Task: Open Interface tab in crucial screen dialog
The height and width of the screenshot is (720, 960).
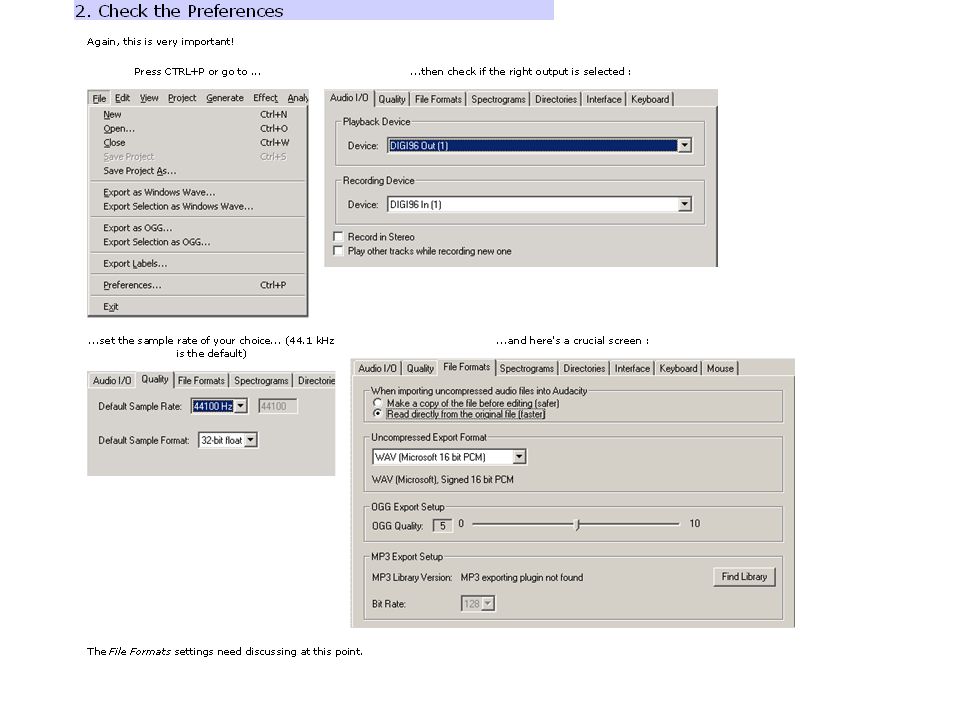Action: tap(632, 369)
